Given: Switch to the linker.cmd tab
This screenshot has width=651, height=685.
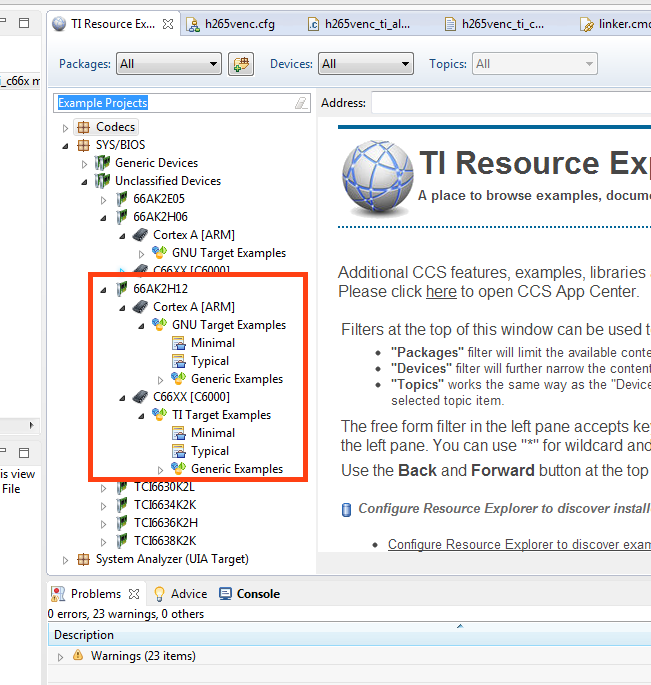Looking at the screenshot, I should click(615, 24).
